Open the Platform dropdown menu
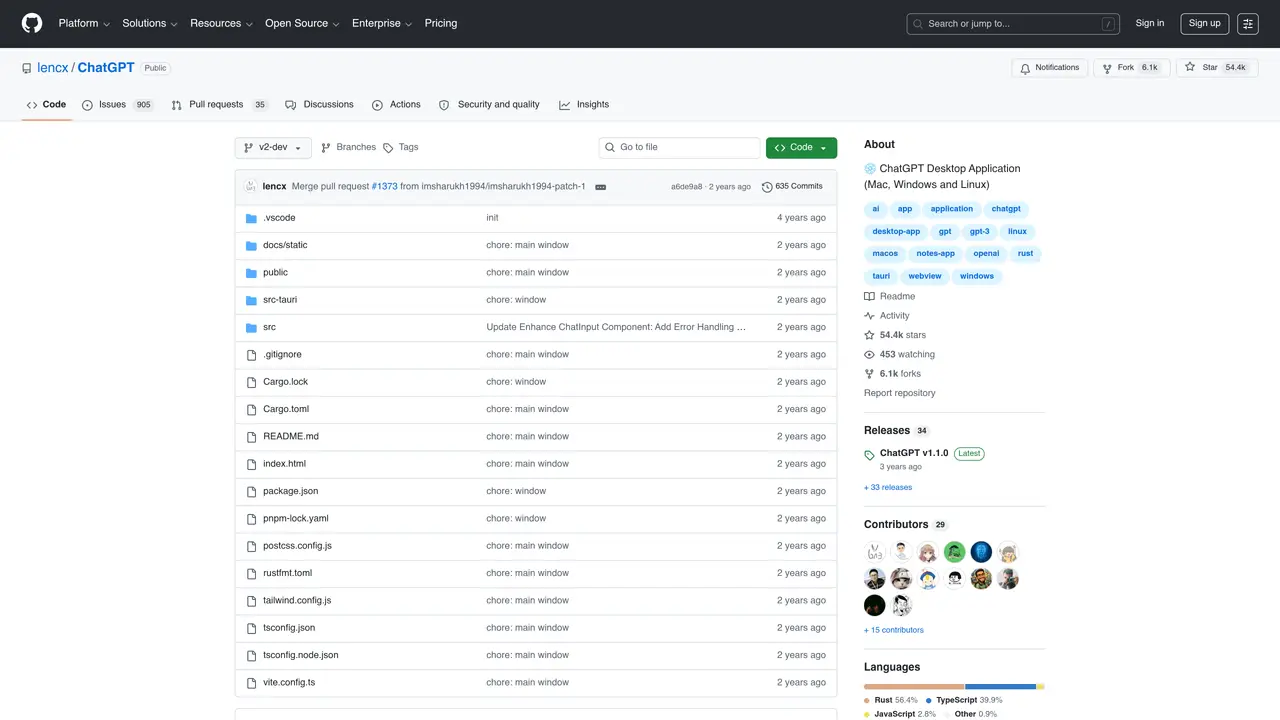Image resolution: width=1280 pixels, height=720 pixels. point(84,23)
